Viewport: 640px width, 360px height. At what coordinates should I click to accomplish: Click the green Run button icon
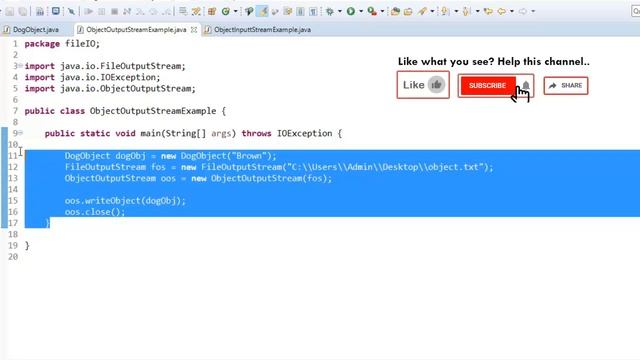point(351,11)
